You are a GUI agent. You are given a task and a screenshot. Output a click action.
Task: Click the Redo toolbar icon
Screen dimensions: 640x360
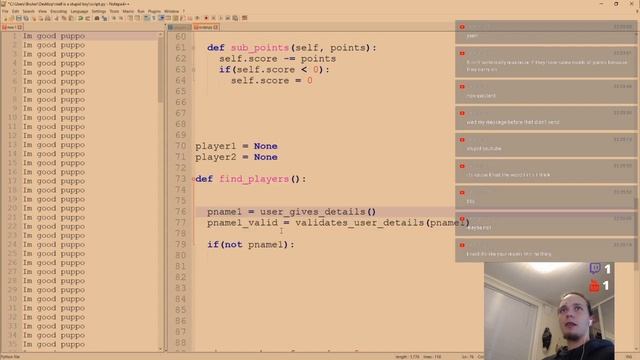click(x=88, y=18)
